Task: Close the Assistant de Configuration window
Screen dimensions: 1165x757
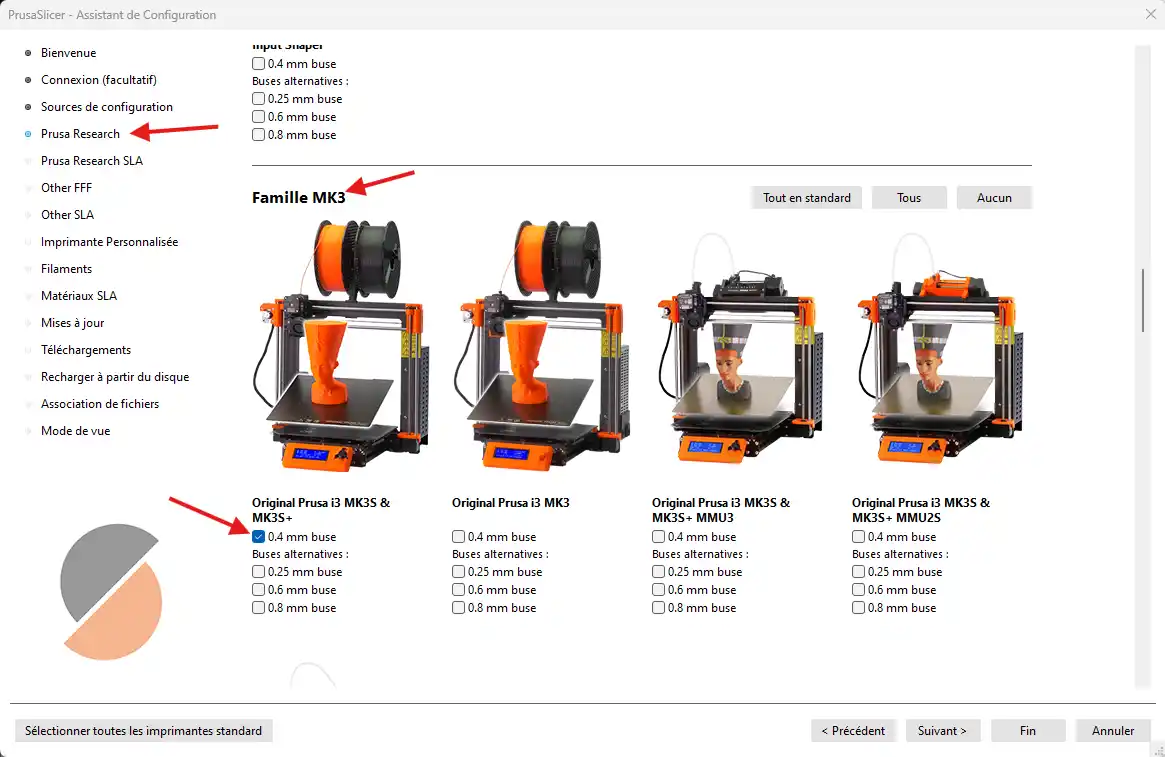Action: click(x=1150, y=14)
